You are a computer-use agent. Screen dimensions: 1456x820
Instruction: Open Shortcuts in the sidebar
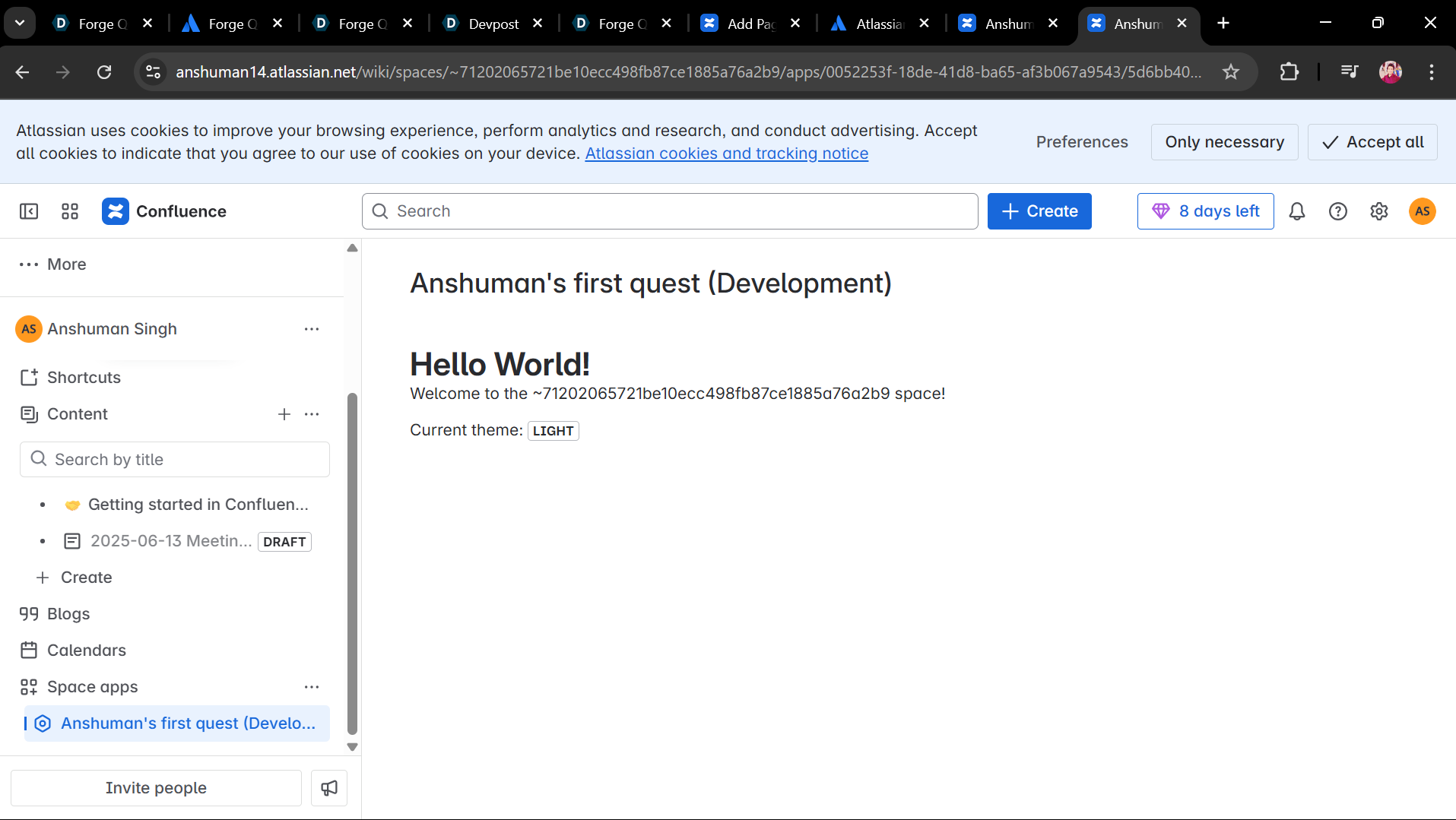[x=84, y=378]
